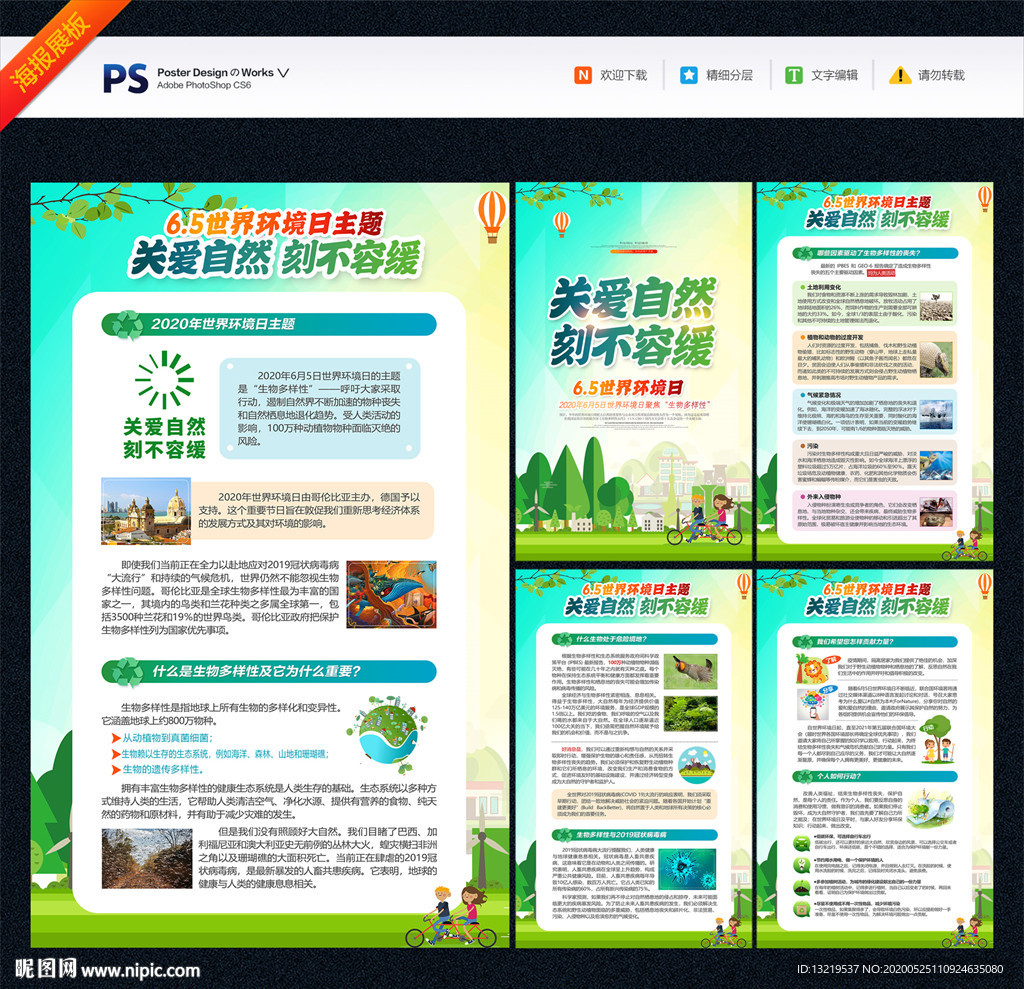Viewport: 1024px width, 989px height.
Task: Click the 欢迎下载 label
Action: [x=623, y=75]
